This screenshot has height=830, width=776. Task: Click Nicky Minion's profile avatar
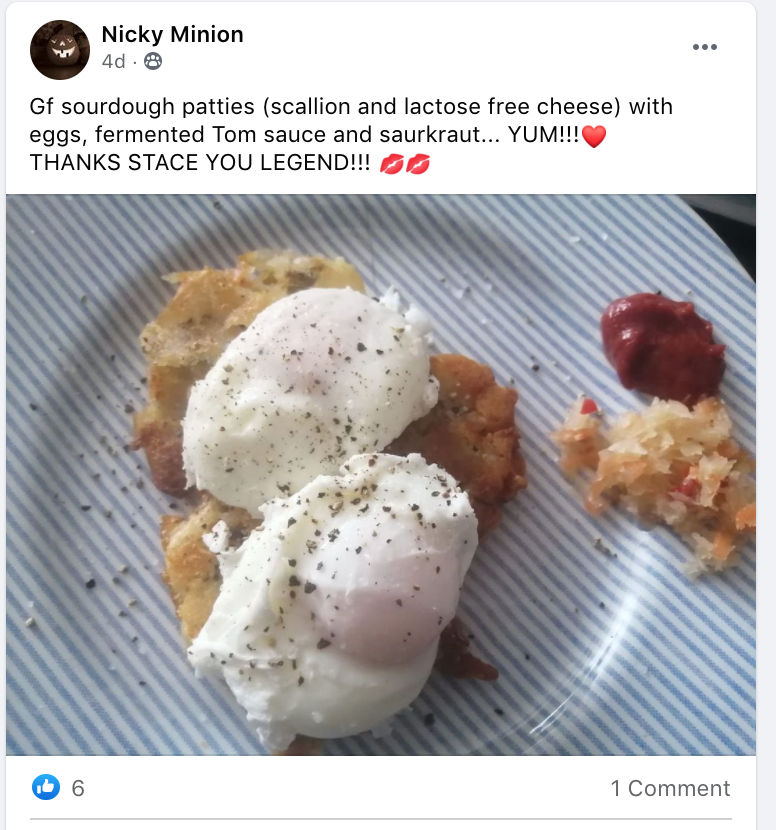tap(60, 49)
